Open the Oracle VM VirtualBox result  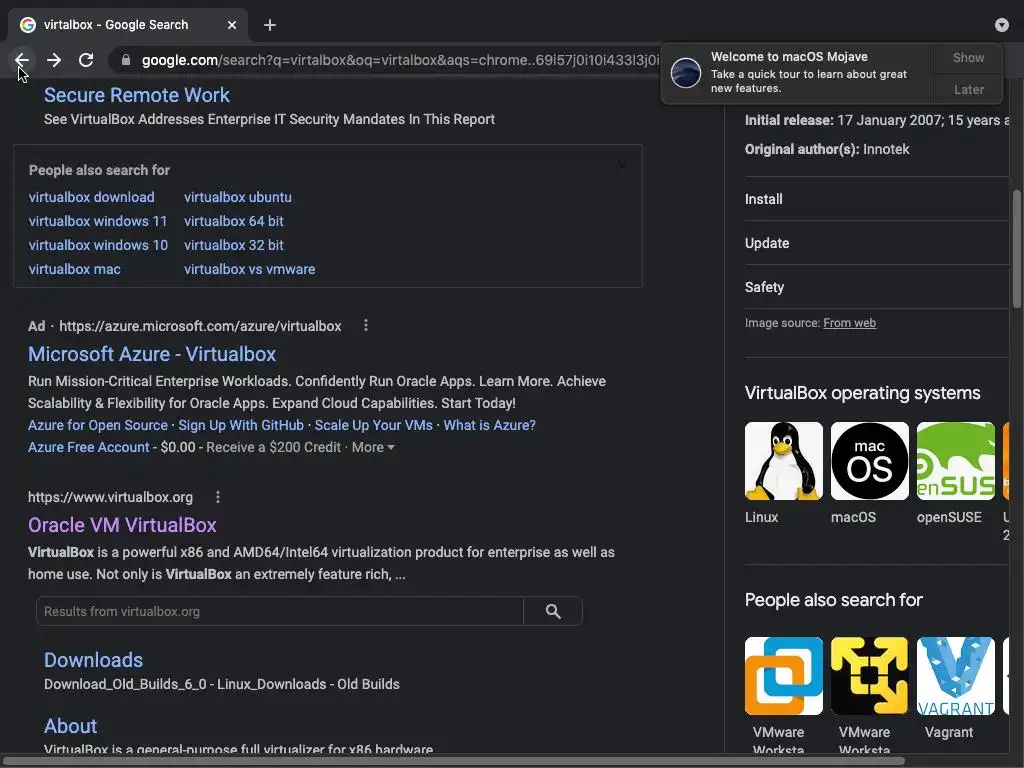point(122,525)
